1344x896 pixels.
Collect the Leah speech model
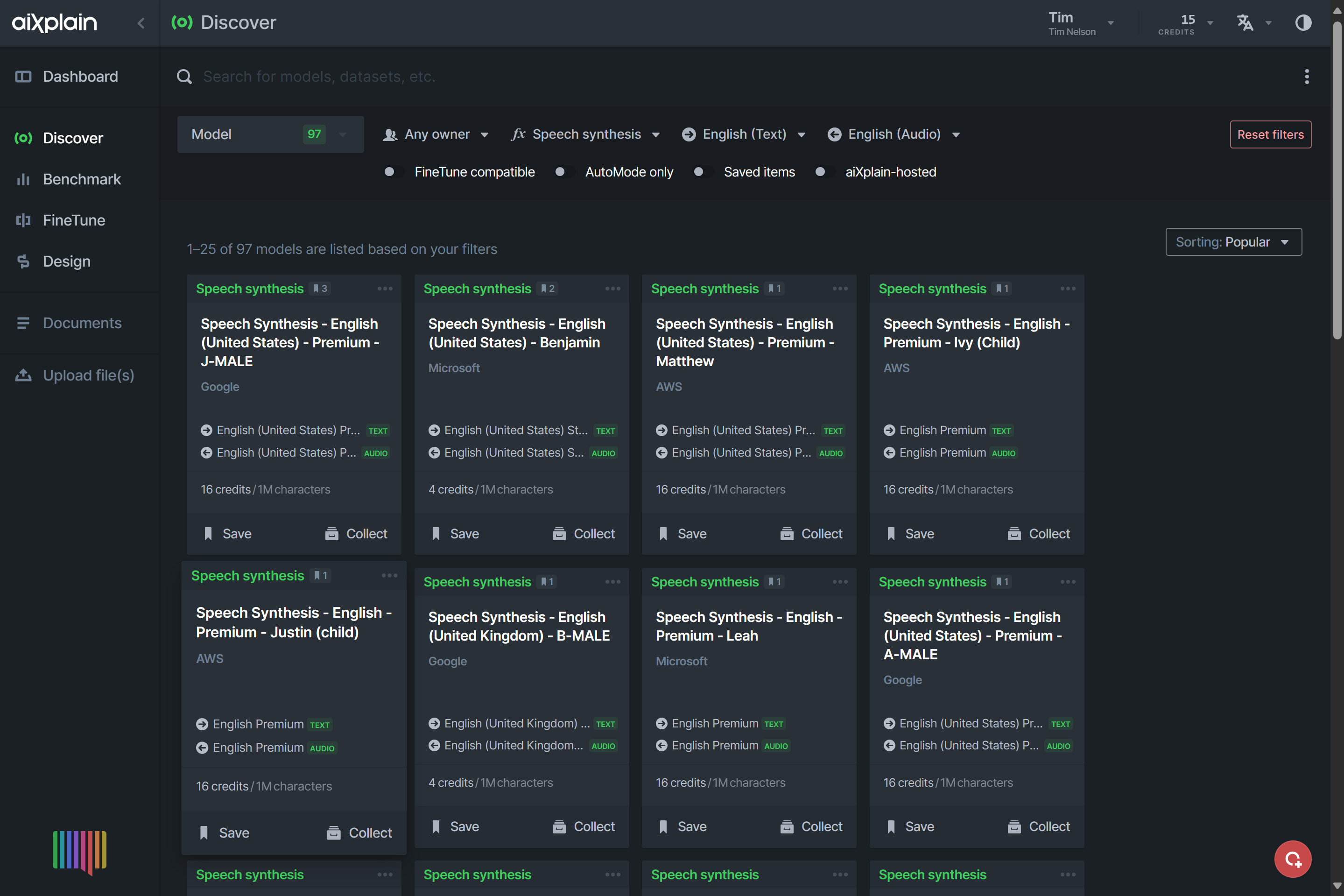point(811,826)
